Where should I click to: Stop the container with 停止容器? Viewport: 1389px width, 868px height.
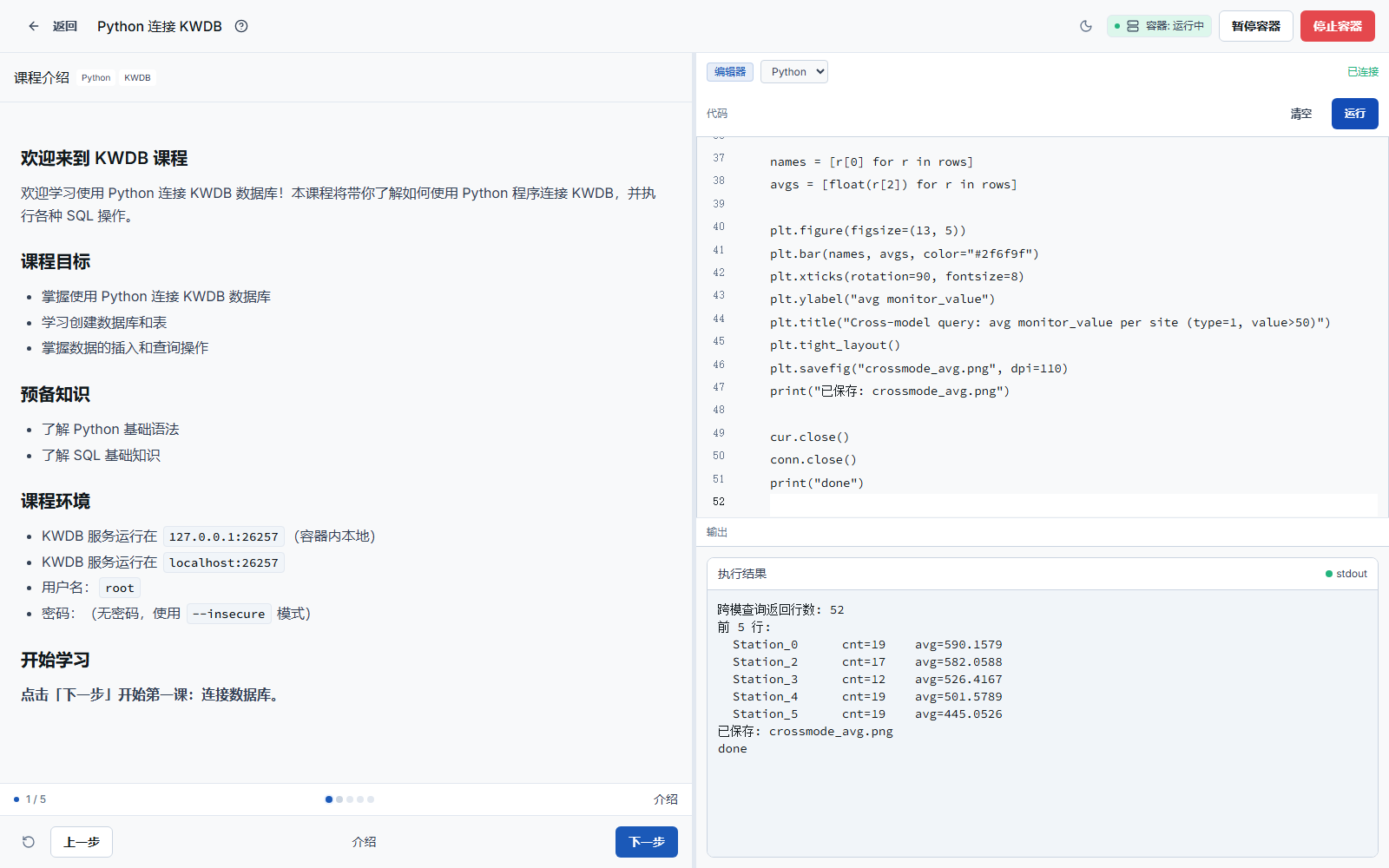pyautogui.click(x=1337, y=26)
